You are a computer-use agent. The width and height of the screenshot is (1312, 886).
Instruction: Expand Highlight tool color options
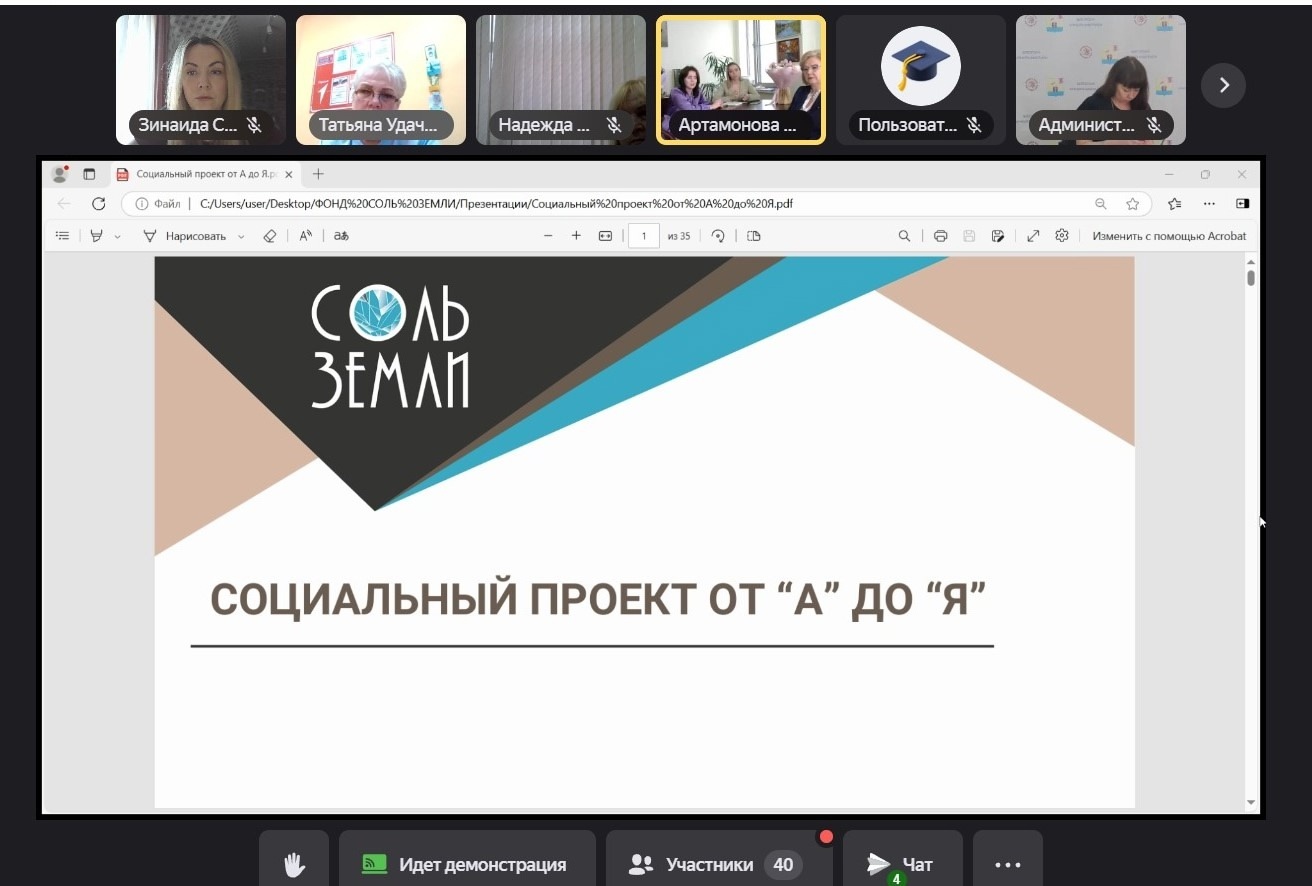pos(117,237)
